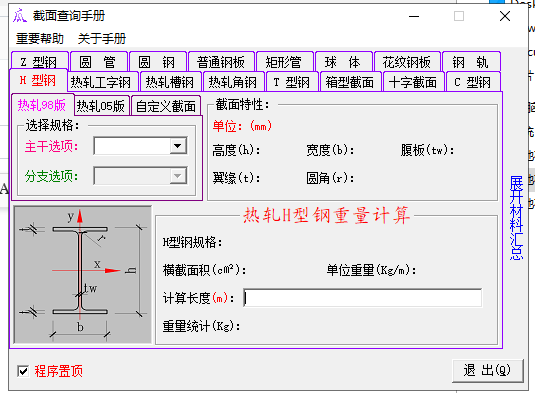Image resolution: width=535 pixels, height=393 pixels.
Task: Select the 热轧角钢 tab
Action: (x=233, y=82)
